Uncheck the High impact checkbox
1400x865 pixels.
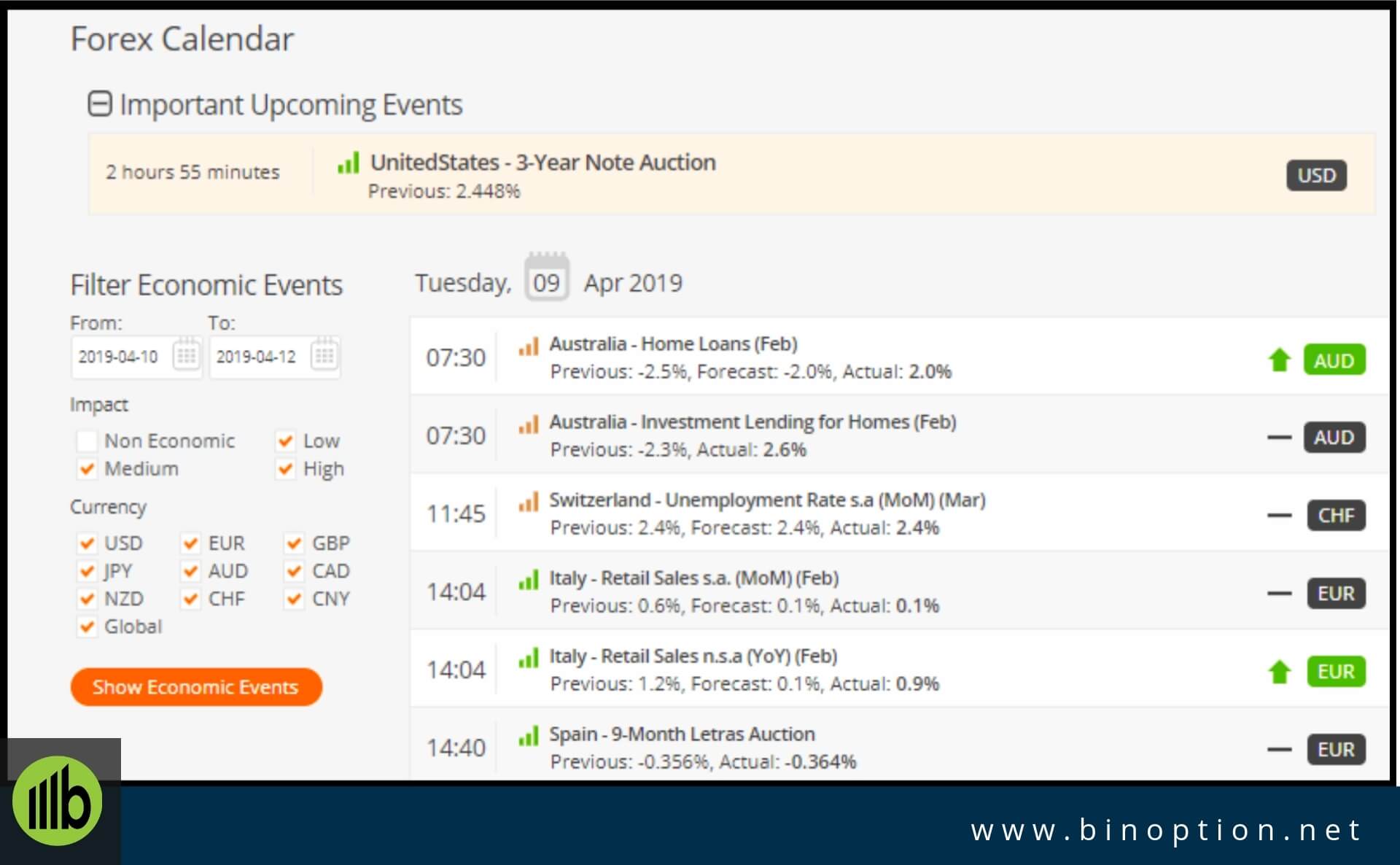pyautogui.click(x=285, y=469)
